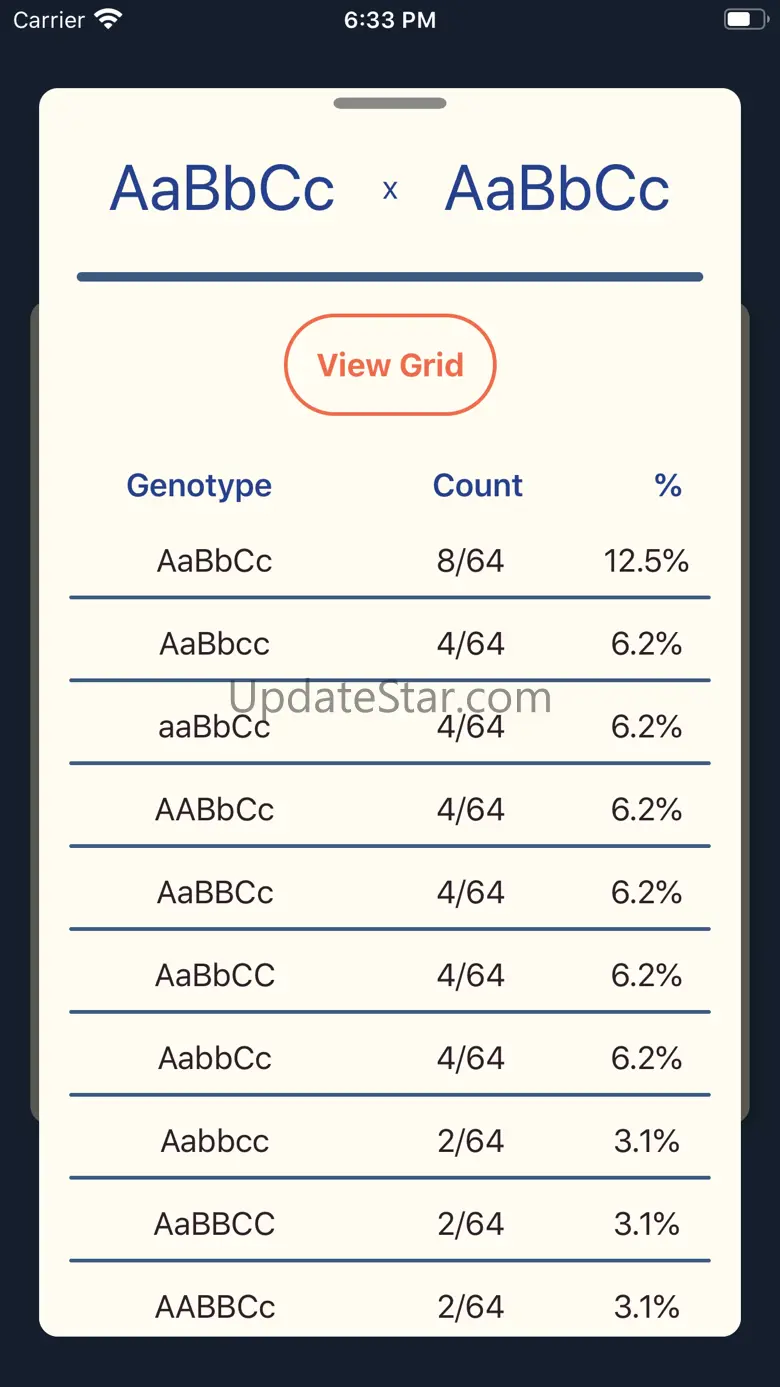The height and width of the screenshot is (1387, 780).
Task: Select the right parent genotype AaBbCc
Action: (557, 189)
